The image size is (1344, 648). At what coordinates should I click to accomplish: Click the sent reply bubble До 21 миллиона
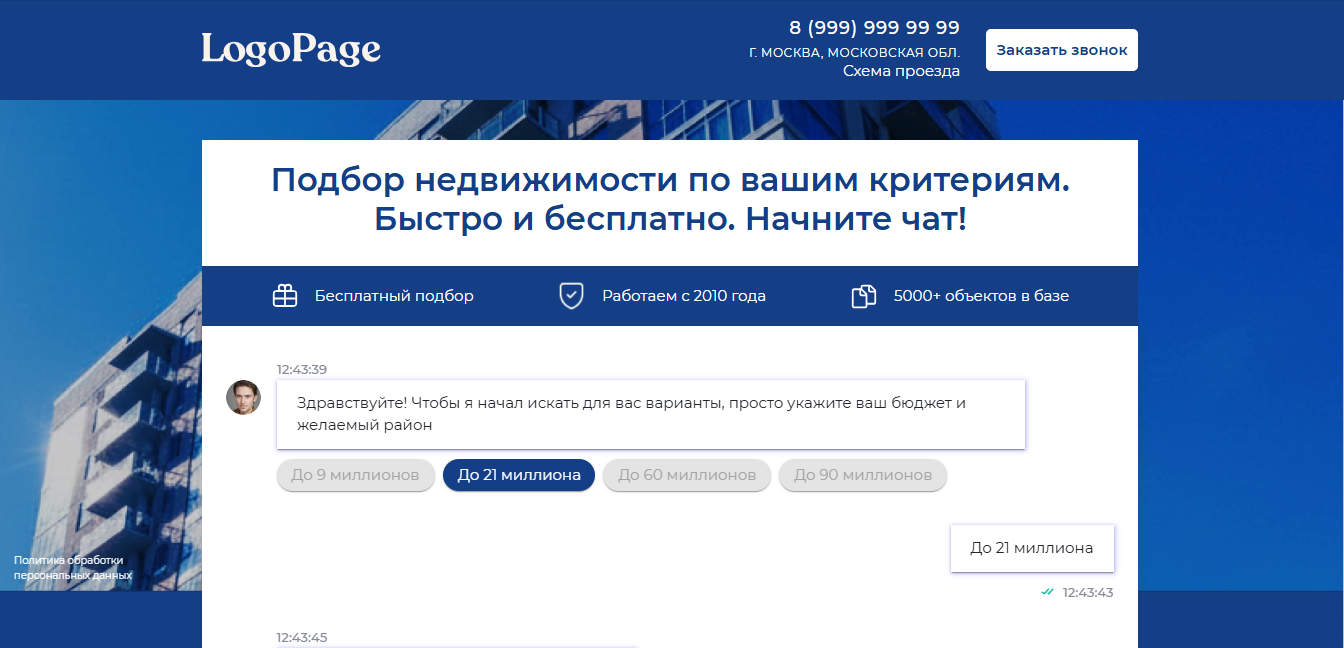coord(1031,548)
